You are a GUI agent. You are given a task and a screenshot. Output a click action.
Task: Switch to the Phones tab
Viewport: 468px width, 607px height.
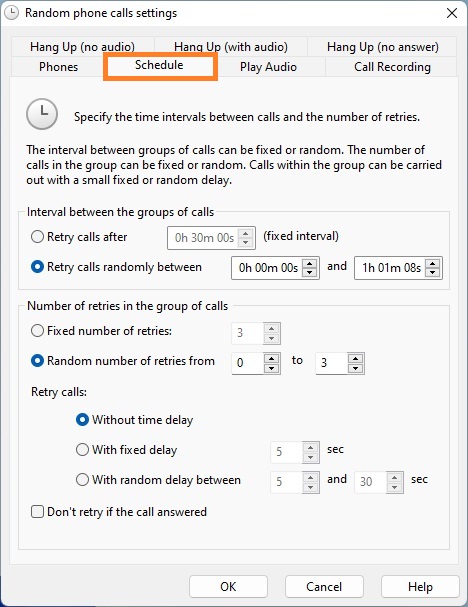click(x=58, y=67)
